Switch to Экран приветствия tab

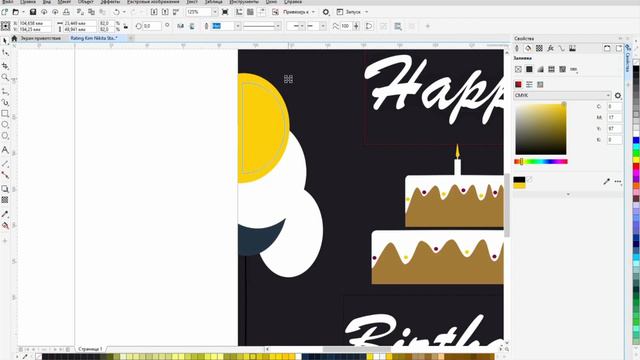click(41, 38)
